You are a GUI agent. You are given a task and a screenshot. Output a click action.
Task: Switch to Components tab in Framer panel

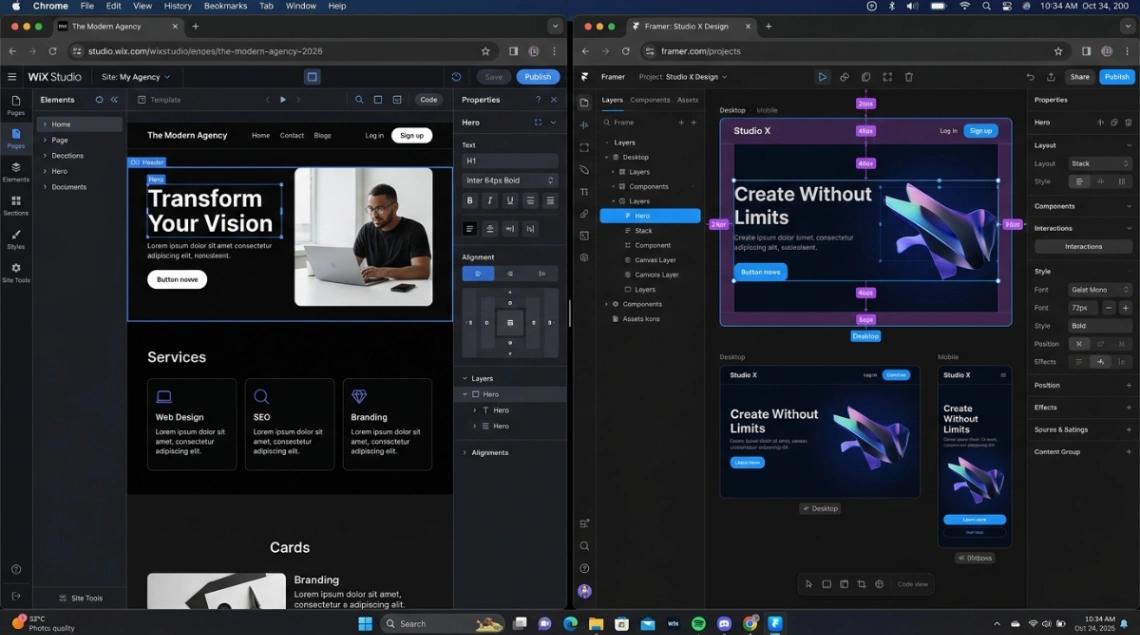click(x=650, y=100)
